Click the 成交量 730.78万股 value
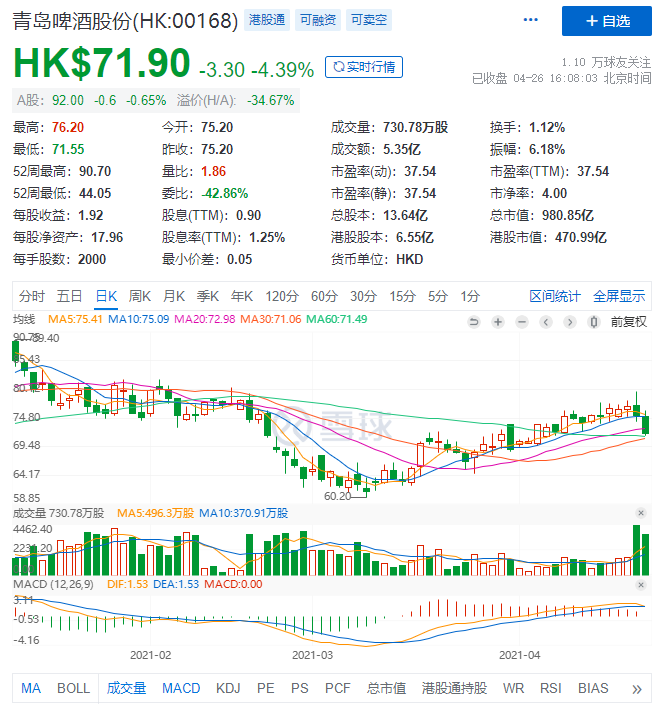Screen dimensions: 661x710 [415, 127]
